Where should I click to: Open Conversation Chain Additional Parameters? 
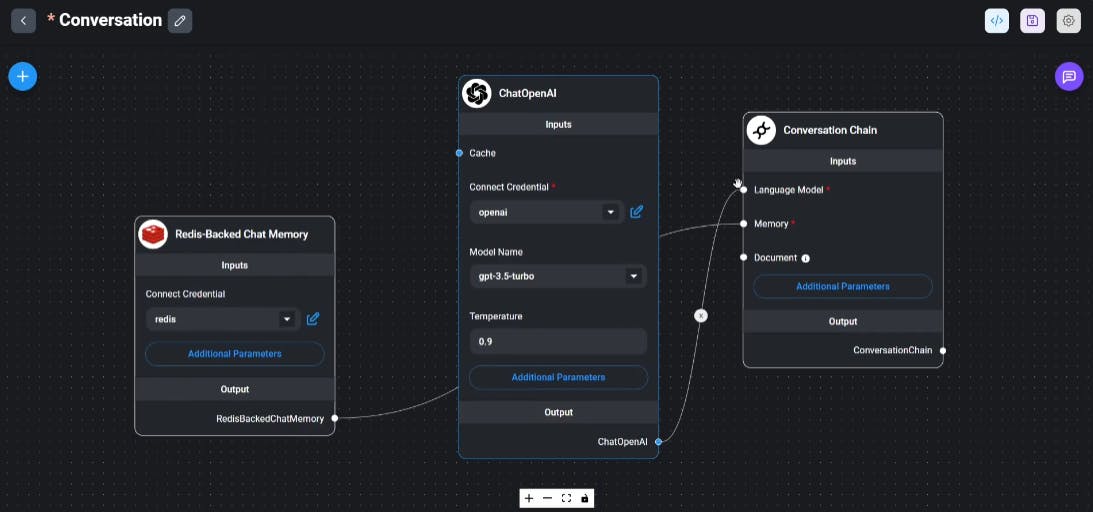coord(842,286)
